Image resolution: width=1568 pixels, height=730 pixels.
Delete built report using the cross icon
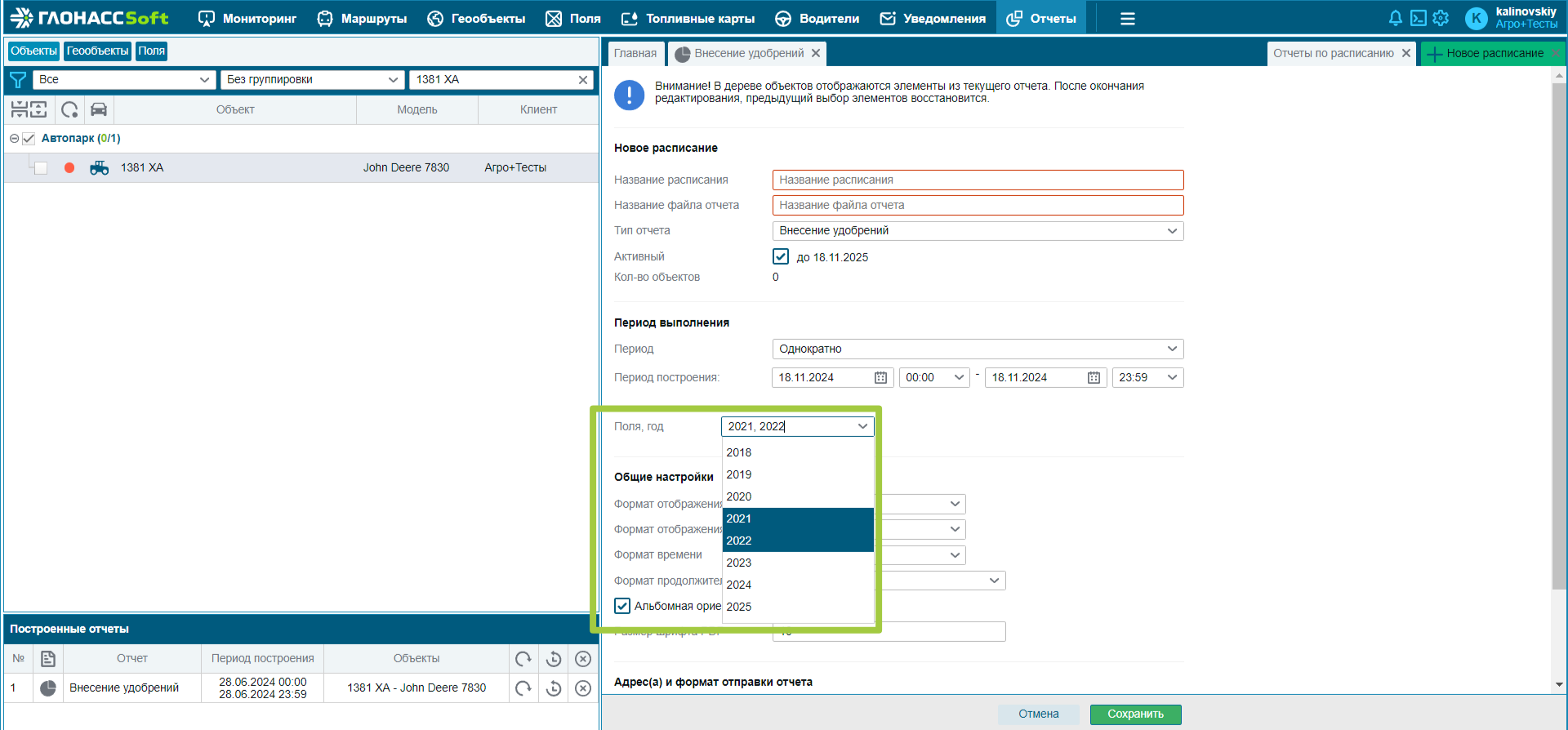click(583, 688)
